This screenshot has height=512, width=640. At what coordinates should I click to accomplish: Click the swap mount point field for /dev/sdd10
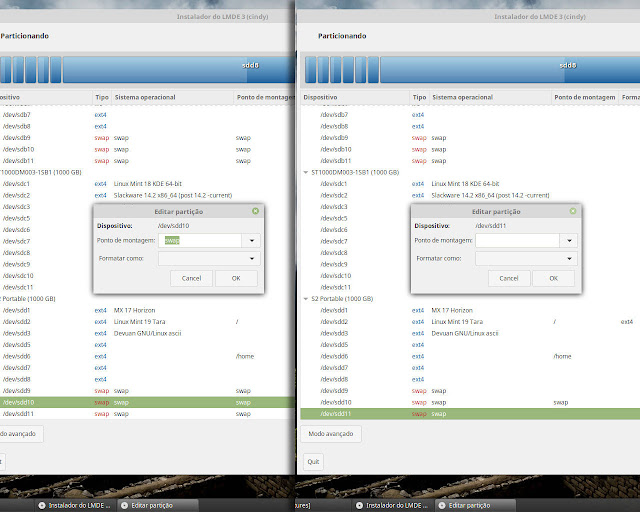point(200,240)
